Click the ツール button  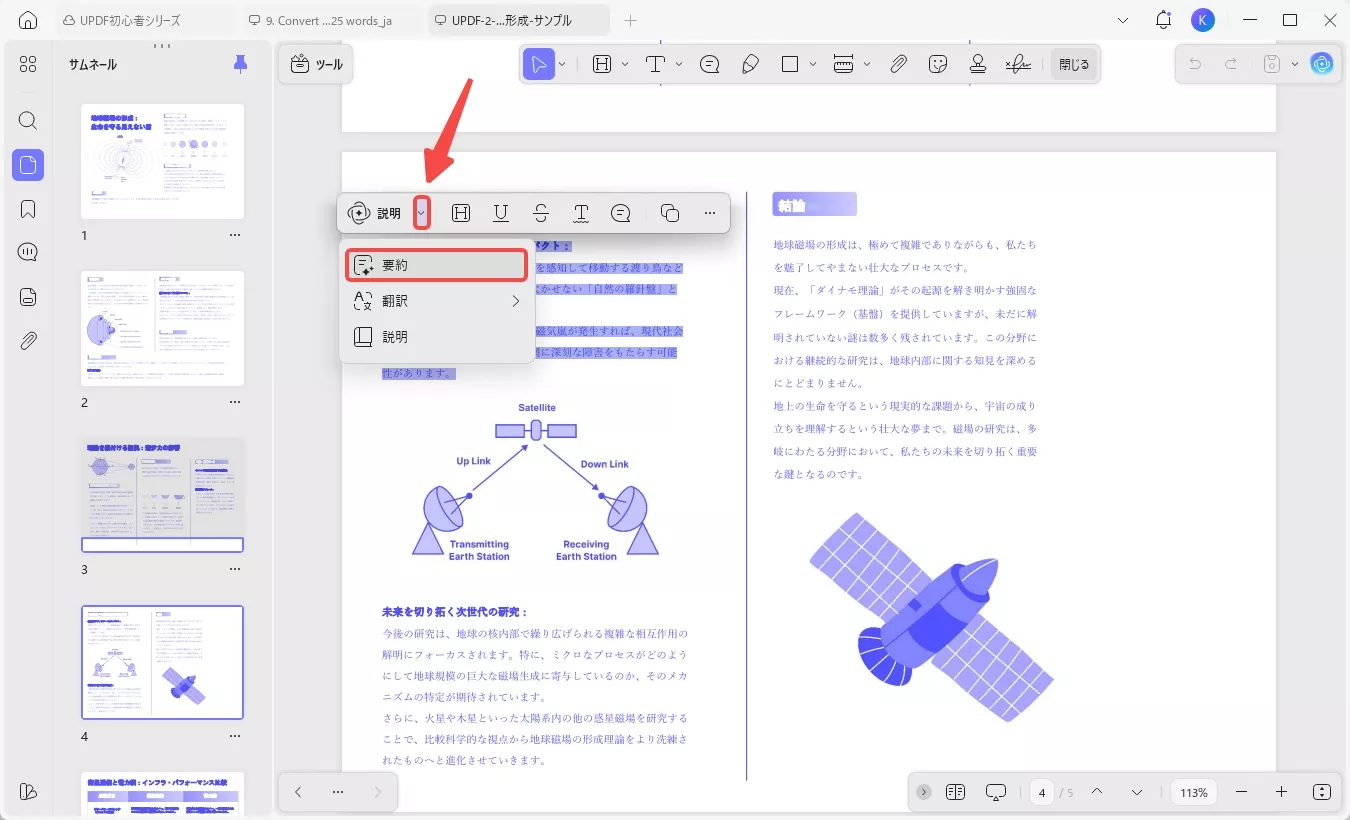pyautogui.click(x=315, y=63)
